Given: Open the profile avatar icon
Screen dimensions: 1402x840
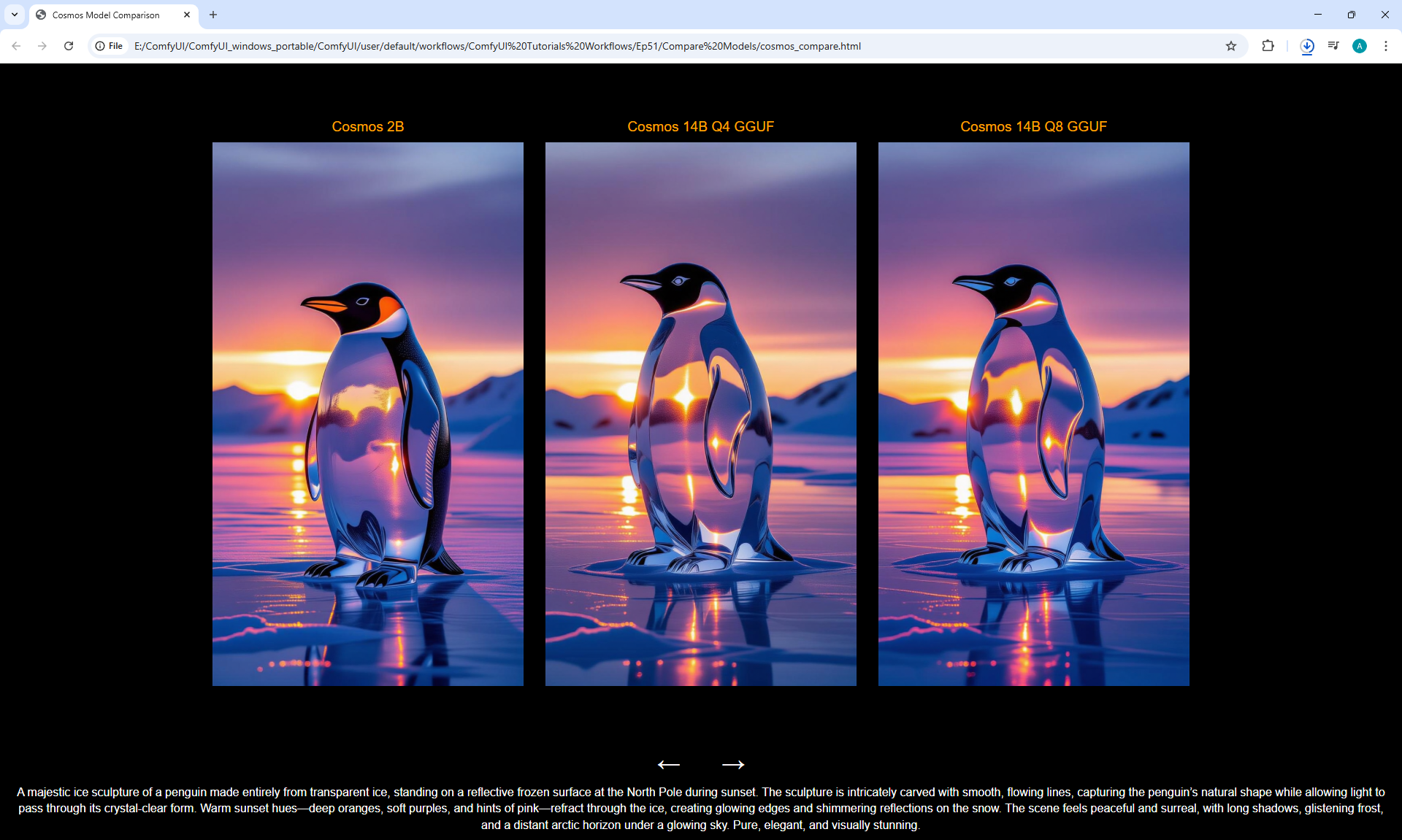Looking at the screenshot, I should 1360,46.
